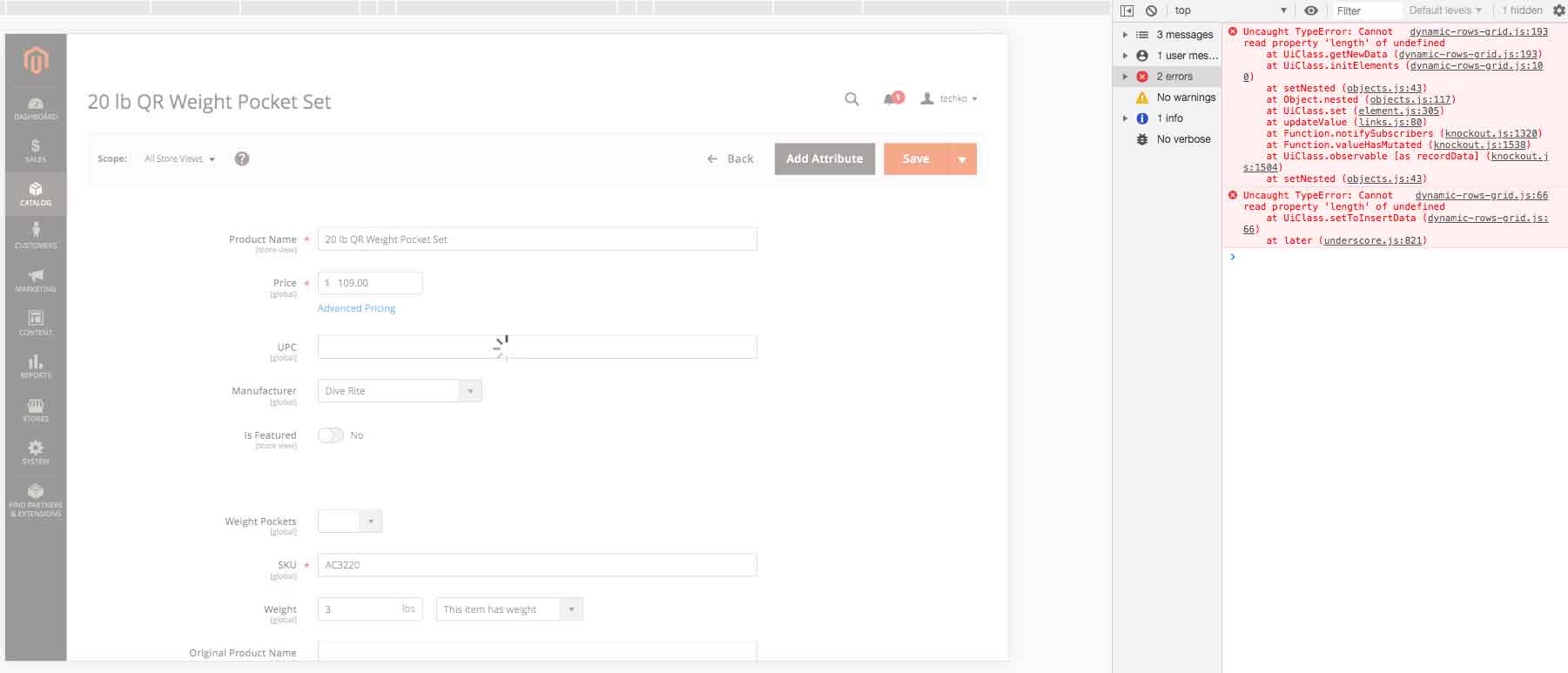Toggle the Is Featured switch
The width and height of the screenshot is (1568, 673).
click(x=331, y=435)
